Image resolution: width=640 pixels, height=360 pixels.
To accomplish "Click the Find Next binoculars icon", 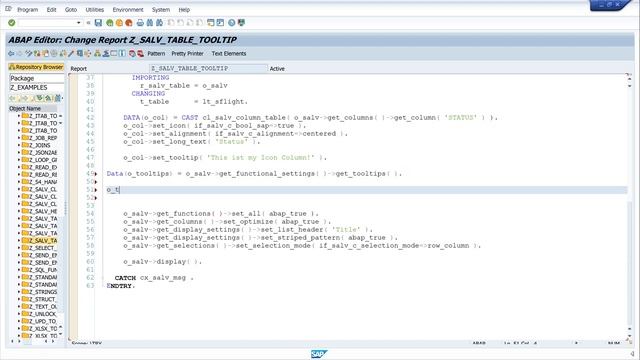I will (x=160, y=23).
